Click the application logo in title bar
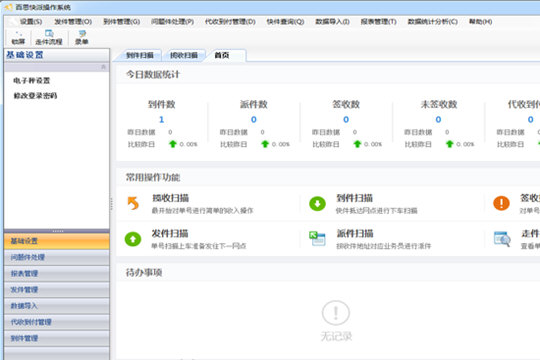The width and height of the screenshot is (540, 360). point(9,7)
